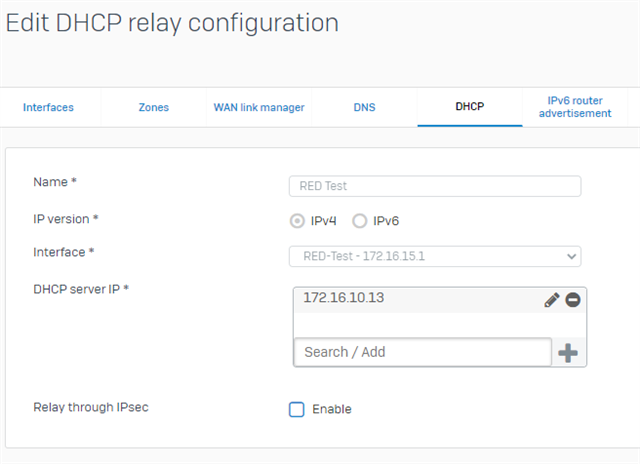Add a DHCP server with the plus icon

pos(568,353)
